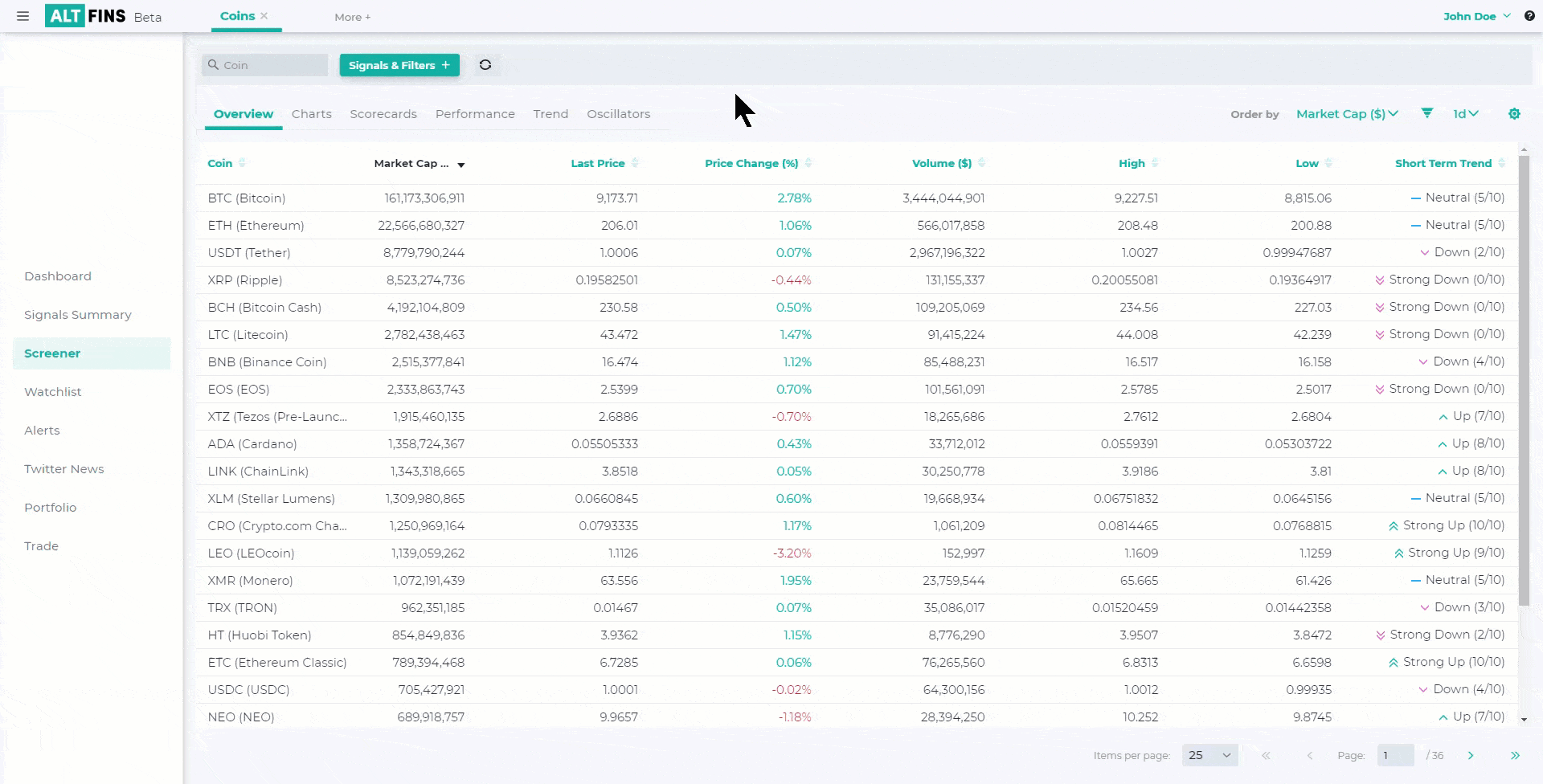Select the Overview tab

pyautogui.click(x=244, y=114)
